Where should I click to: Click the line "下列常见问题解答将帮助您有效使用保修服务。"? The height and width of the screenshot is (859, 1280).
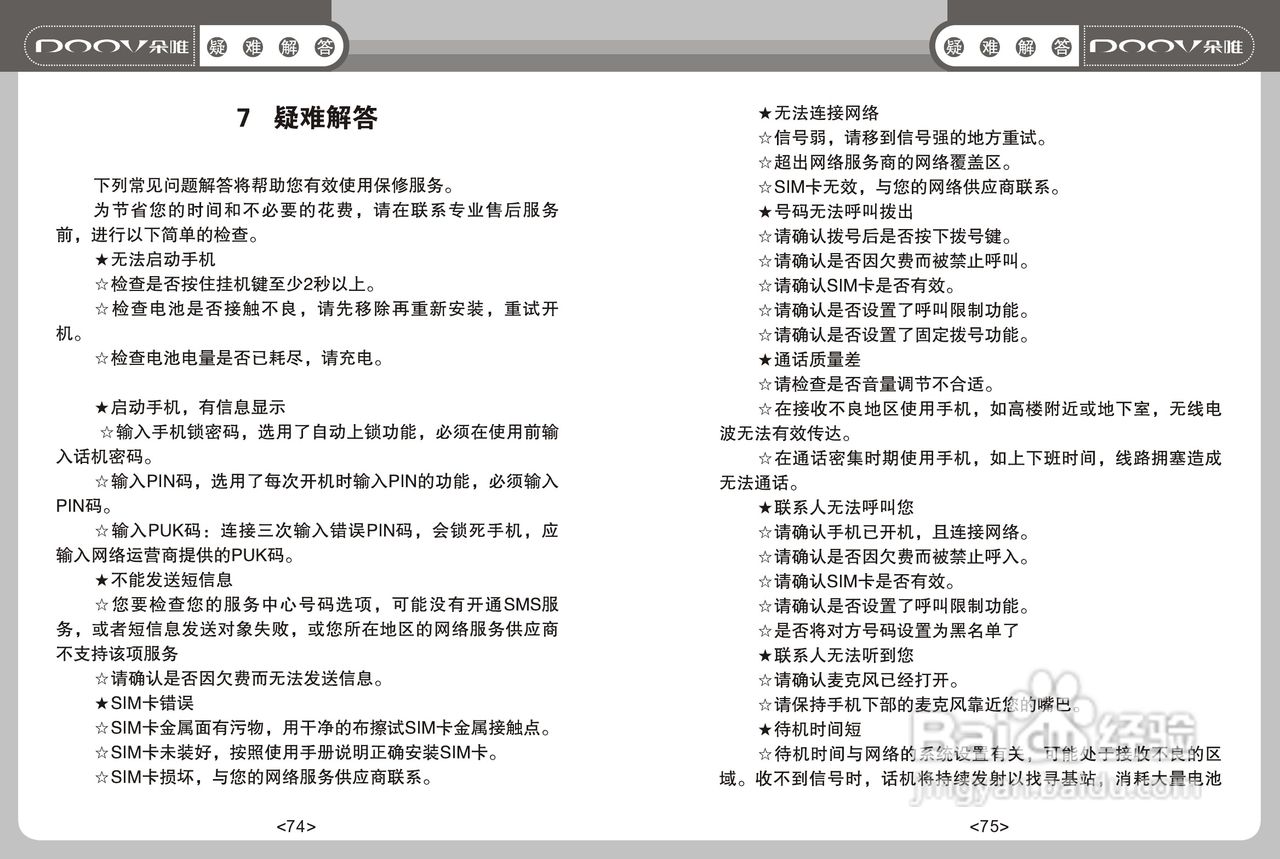(x=274, y=186)
